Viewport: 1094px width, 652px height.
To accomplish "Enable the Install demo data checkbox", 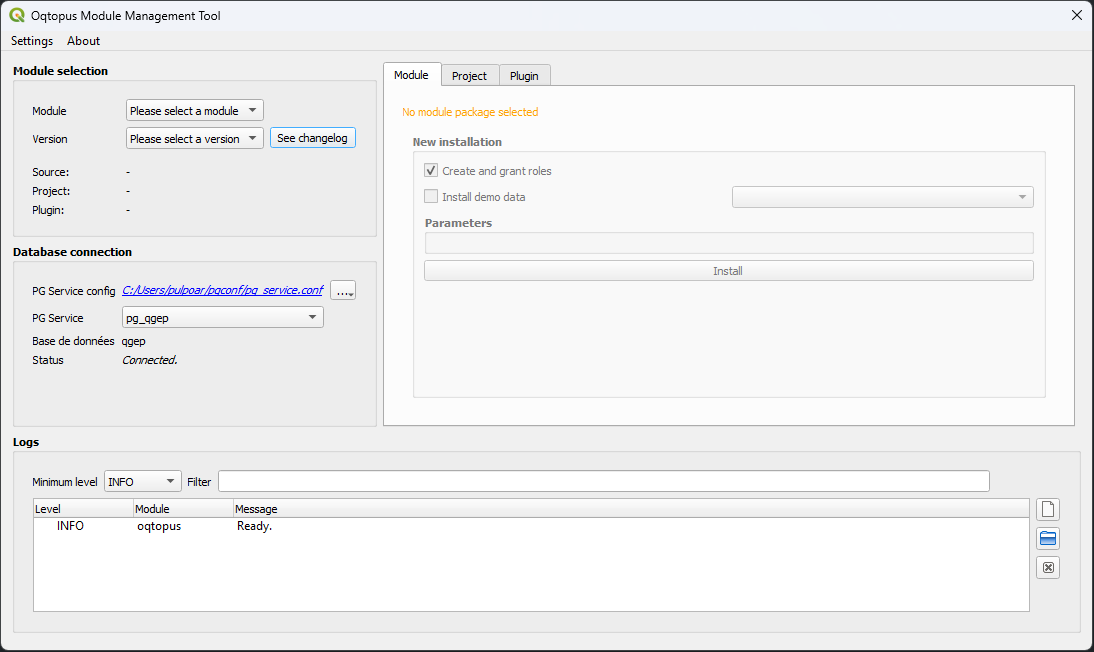I will (431, 197).
